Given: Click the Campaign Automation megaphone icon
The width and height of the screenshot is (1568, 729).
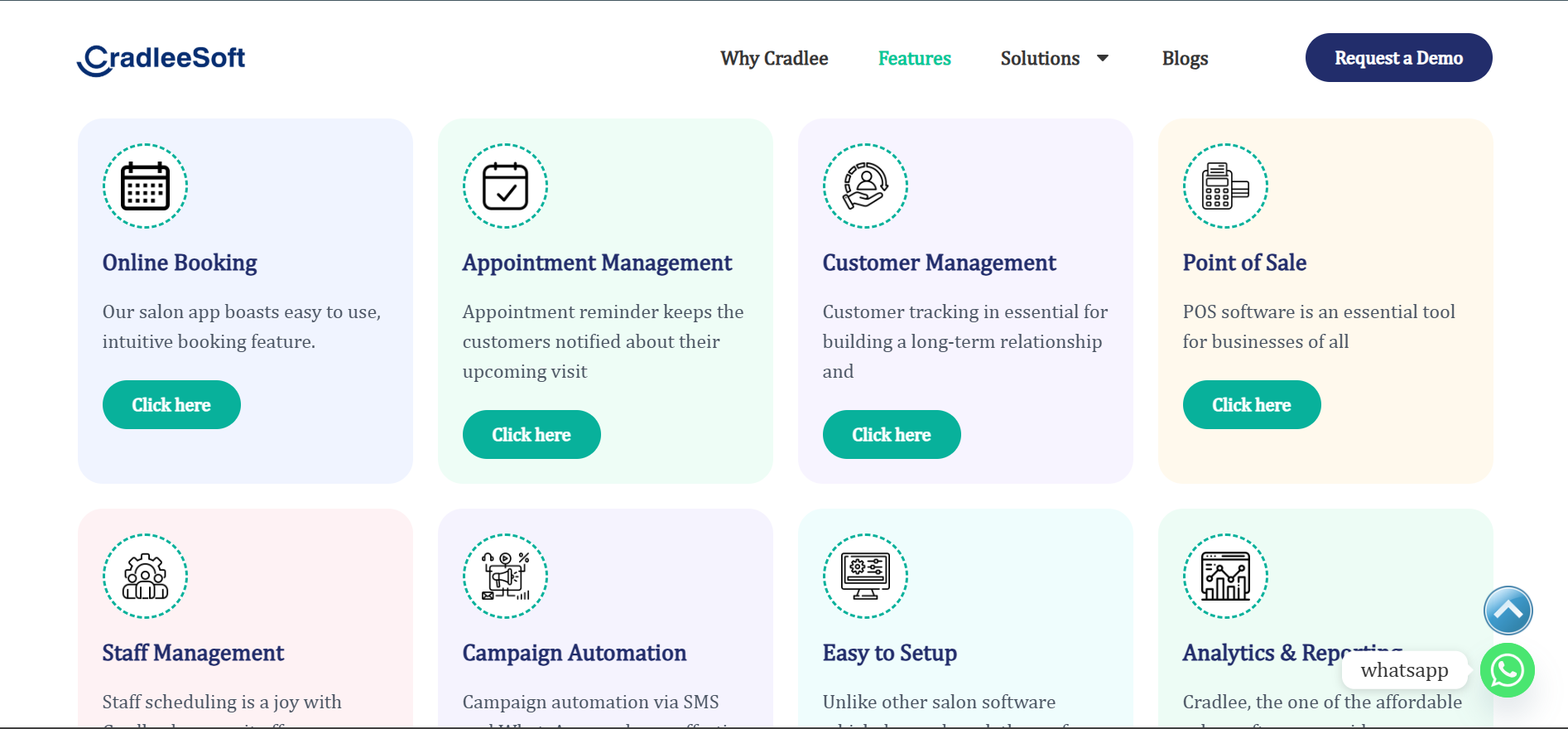Looking at the screenshot, I should click(x=505, y=576).
